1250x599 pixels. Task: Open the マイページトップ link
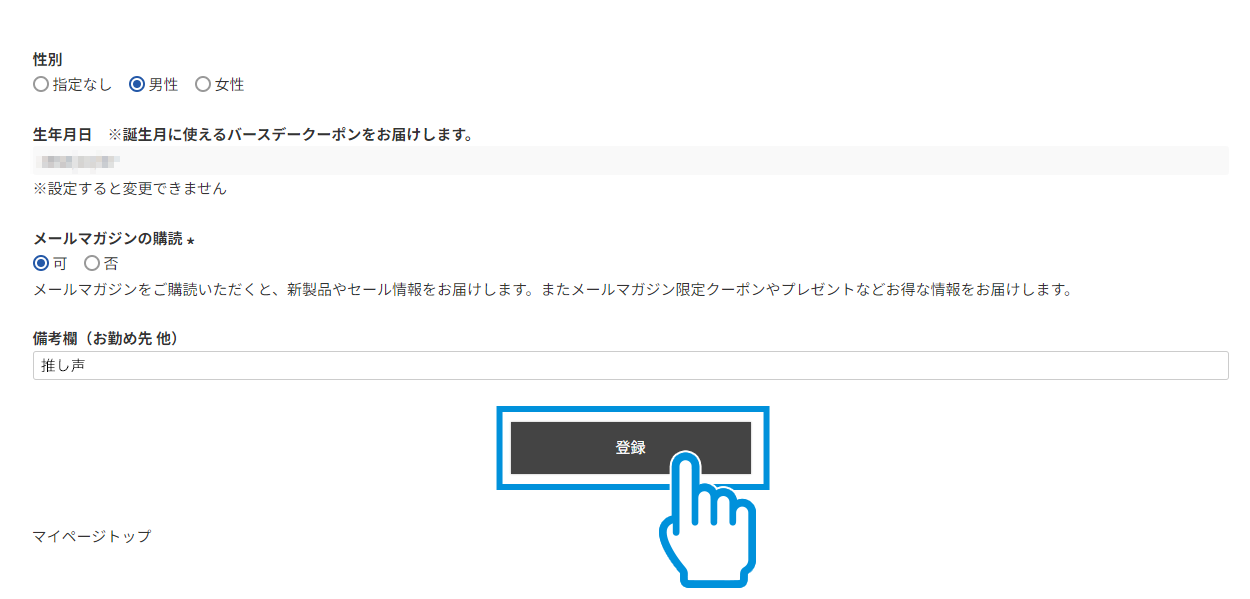(x=92, y=536)
